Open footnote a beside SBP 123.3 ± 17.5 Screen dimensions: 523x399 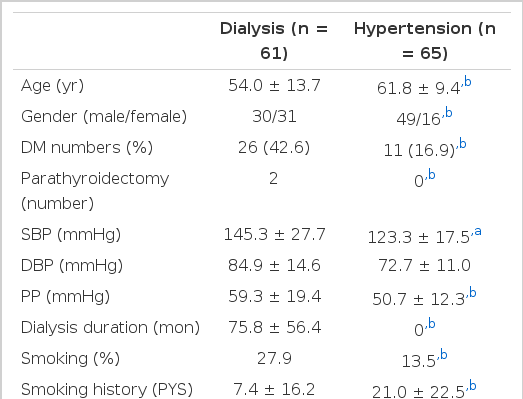coord(478,231)
